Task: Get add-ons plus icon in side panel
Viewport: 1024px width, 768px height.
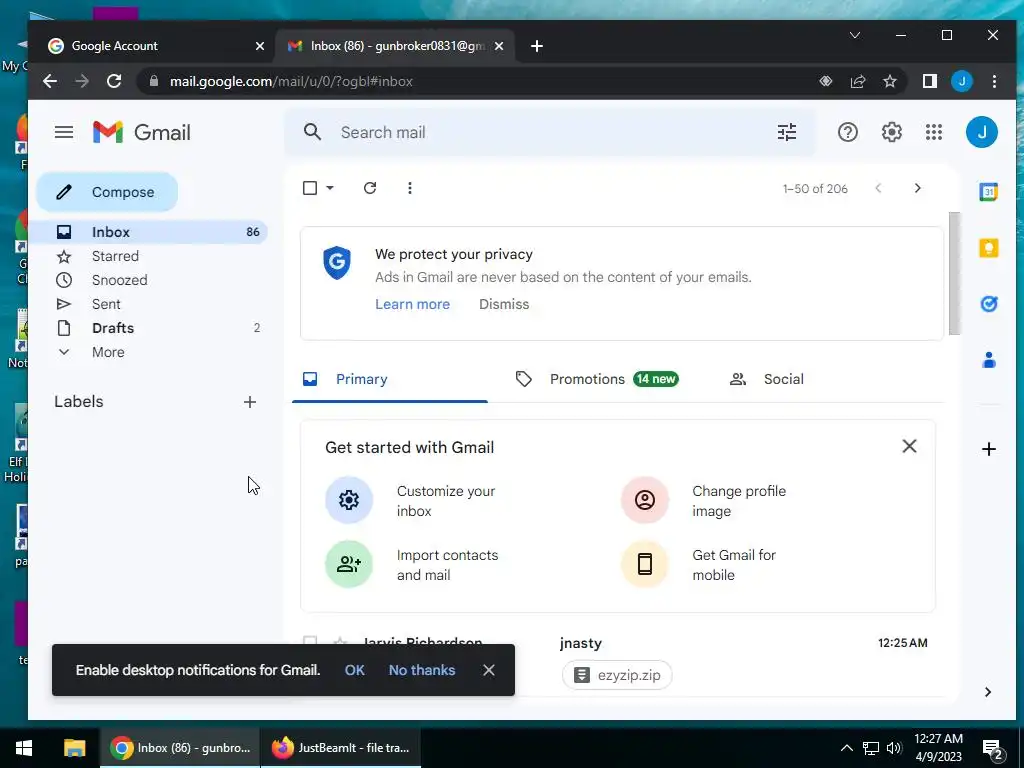Action: 989,449
